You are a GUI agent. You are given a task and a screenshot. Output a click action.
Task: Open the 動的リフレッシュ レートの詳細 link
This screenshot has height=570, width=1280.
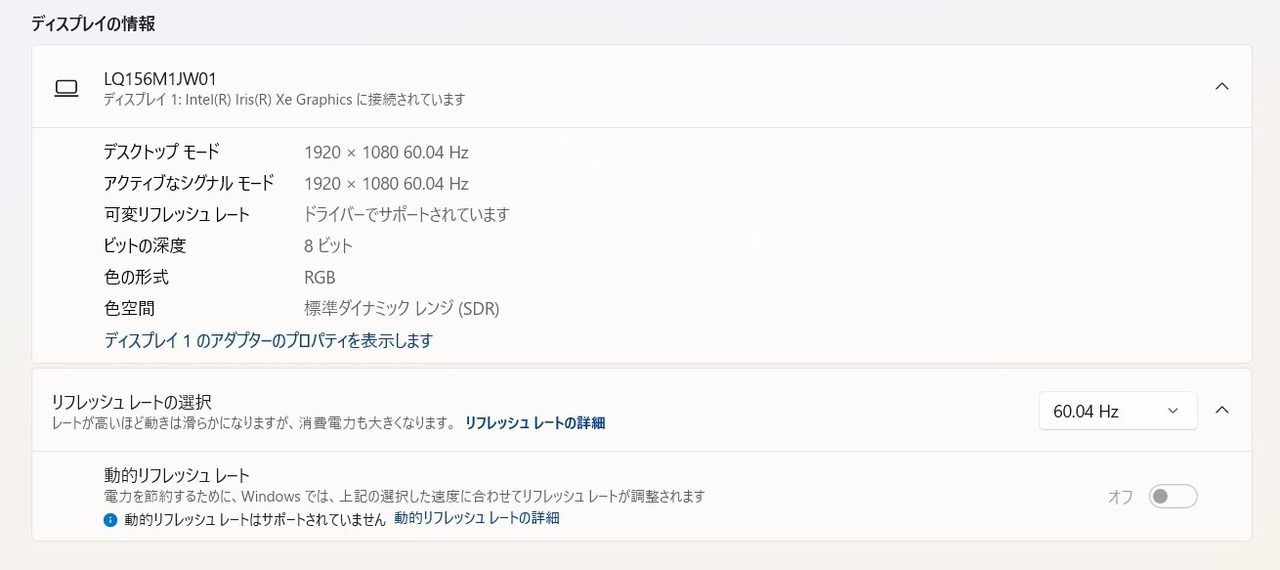coord(476,518)
